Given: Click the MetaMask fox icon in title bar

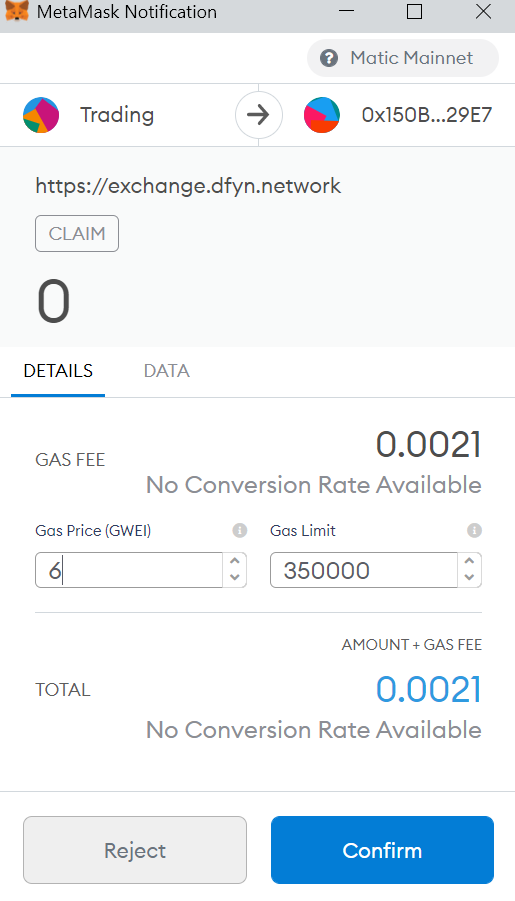Looking at the screenshot, I should click(16, 11).
